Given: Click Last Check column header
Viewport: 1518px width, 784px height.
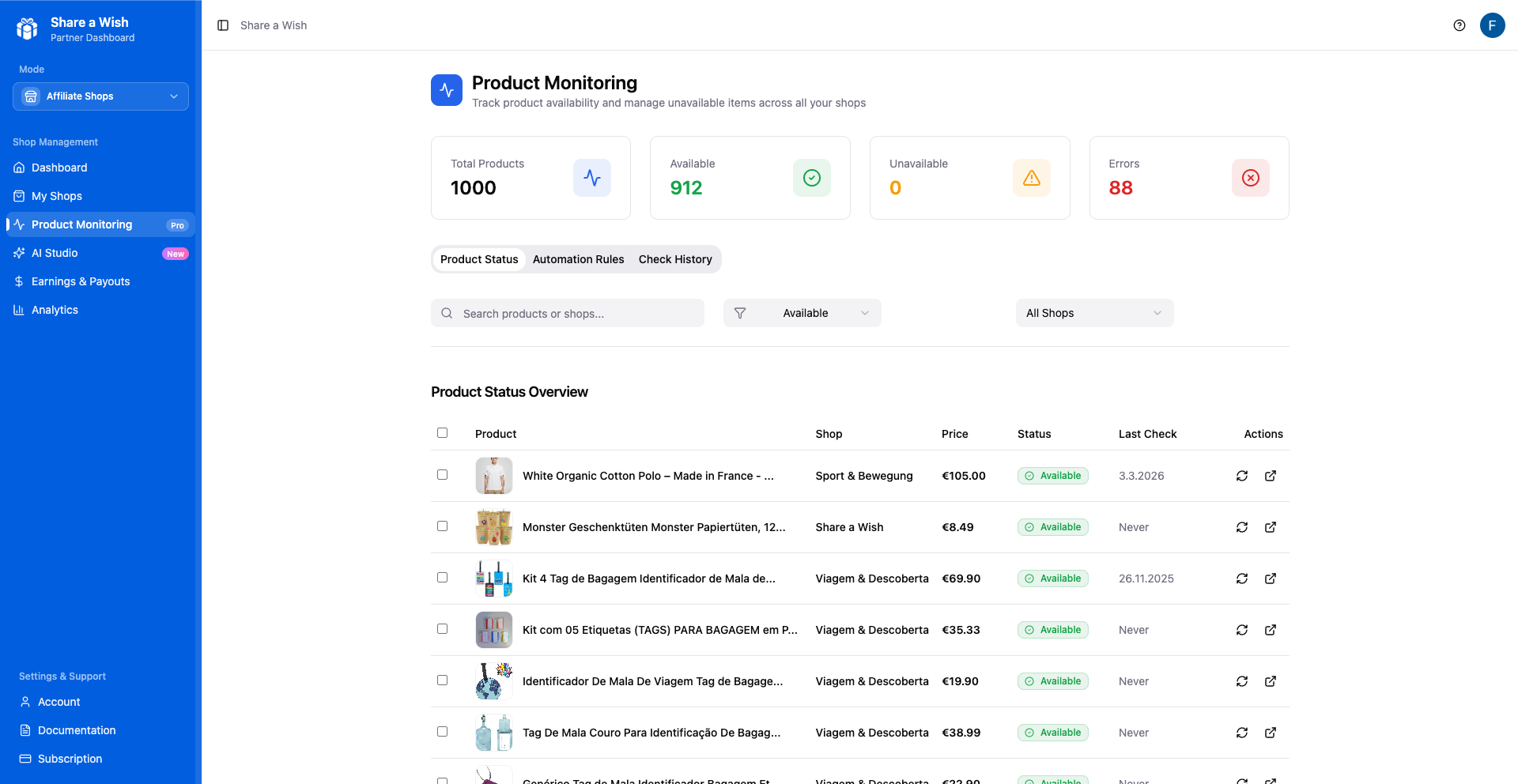Looking at the screenshot, I should pos(1147,434).
